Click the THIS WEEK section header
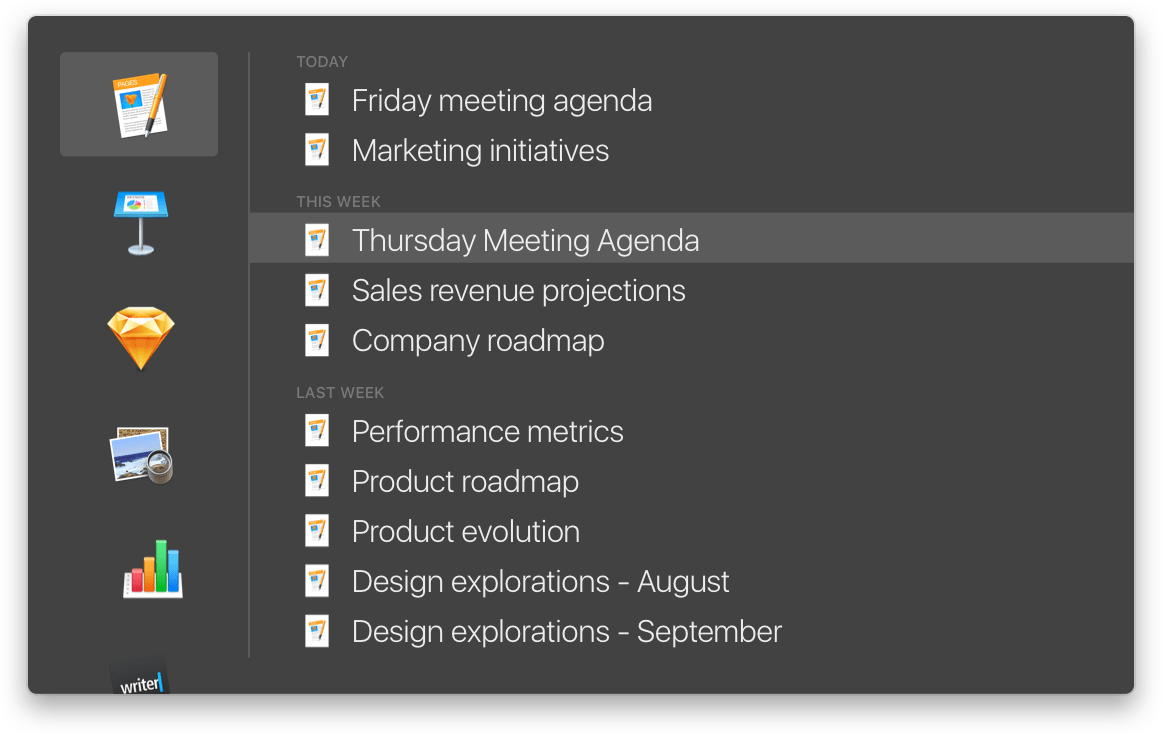This screenshot has height=734, width=1162. pyautogui.click(x=338, y=201)
